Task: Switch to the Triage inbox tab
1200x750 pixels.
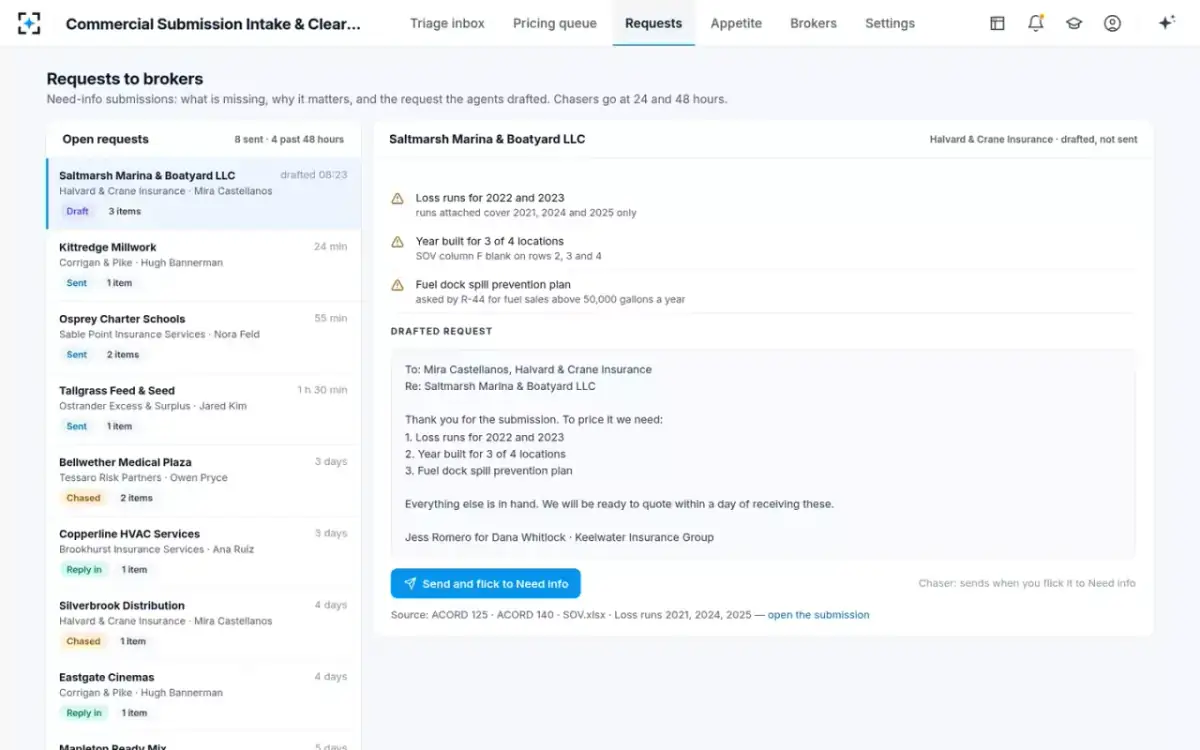Action: click(x=447, y=23)
